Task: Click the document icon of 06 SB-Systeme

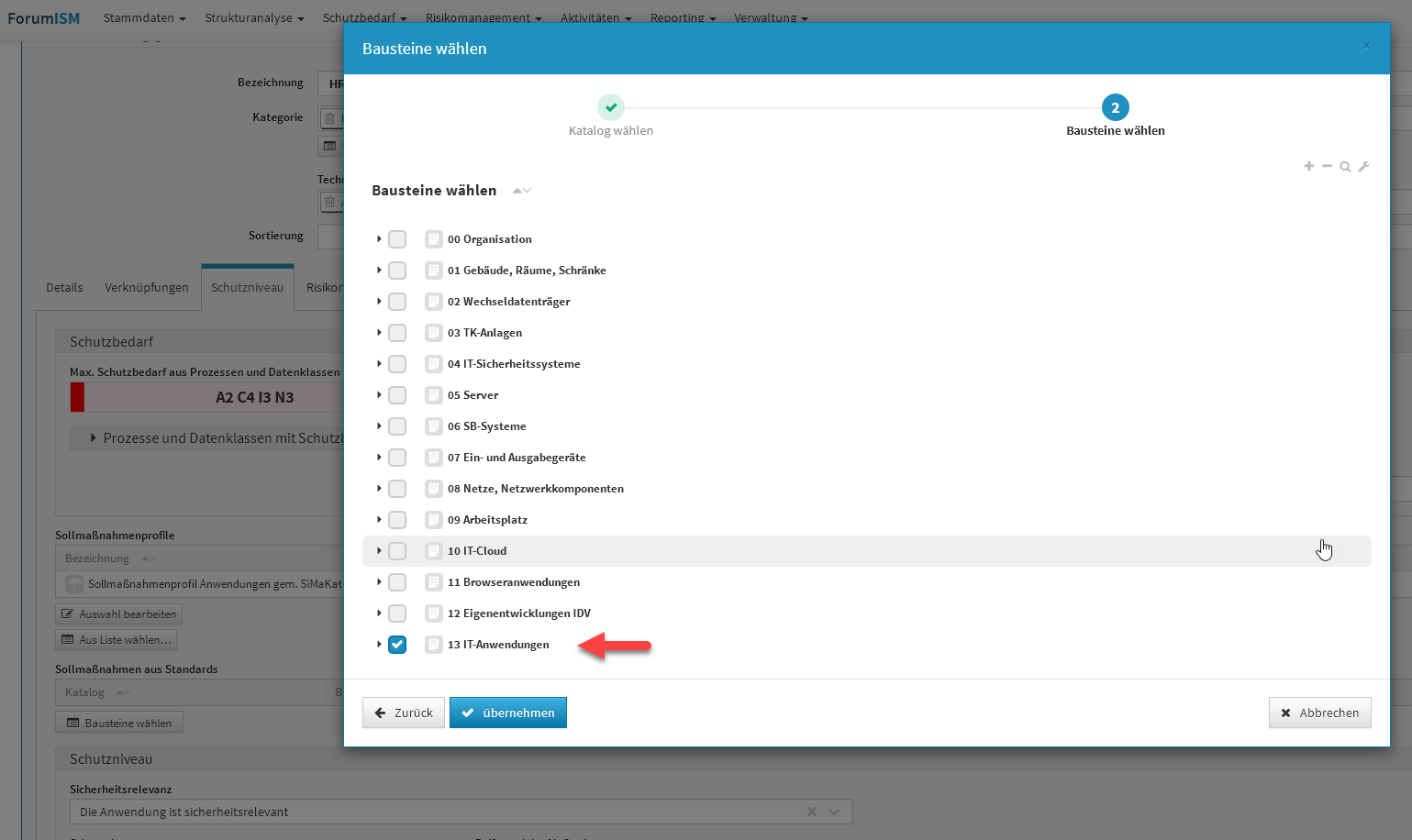Action: coord(434,426)
